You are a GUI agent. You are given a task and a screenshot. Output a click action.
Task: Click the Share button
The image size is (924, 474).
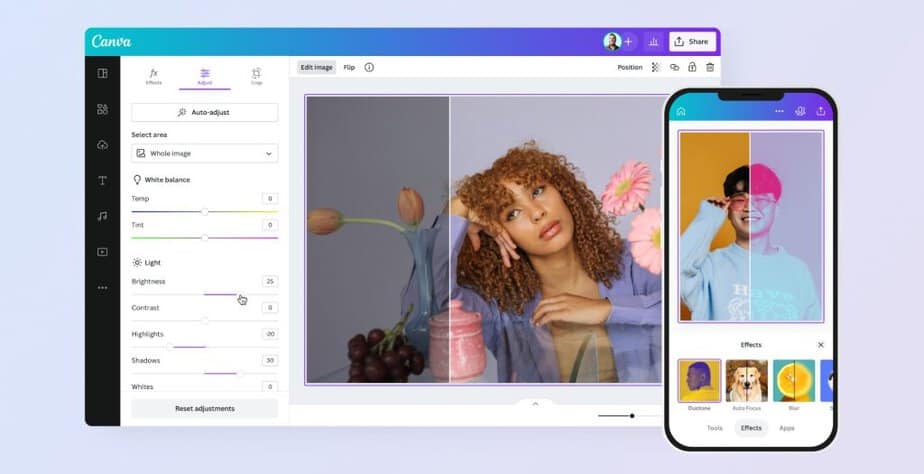coord(692,41)
